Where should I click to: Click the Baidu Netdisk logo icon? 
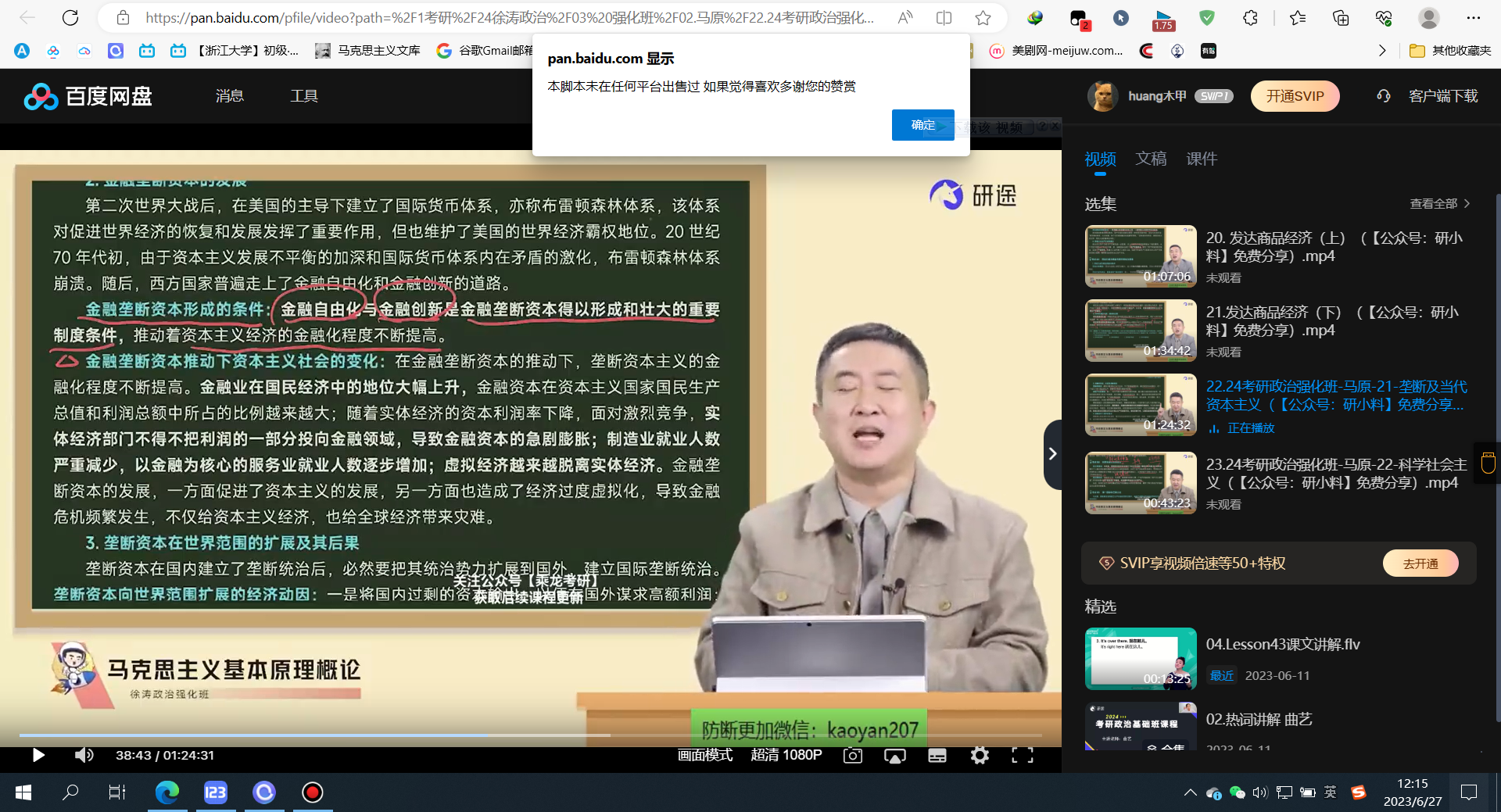(x=41, y=96)
